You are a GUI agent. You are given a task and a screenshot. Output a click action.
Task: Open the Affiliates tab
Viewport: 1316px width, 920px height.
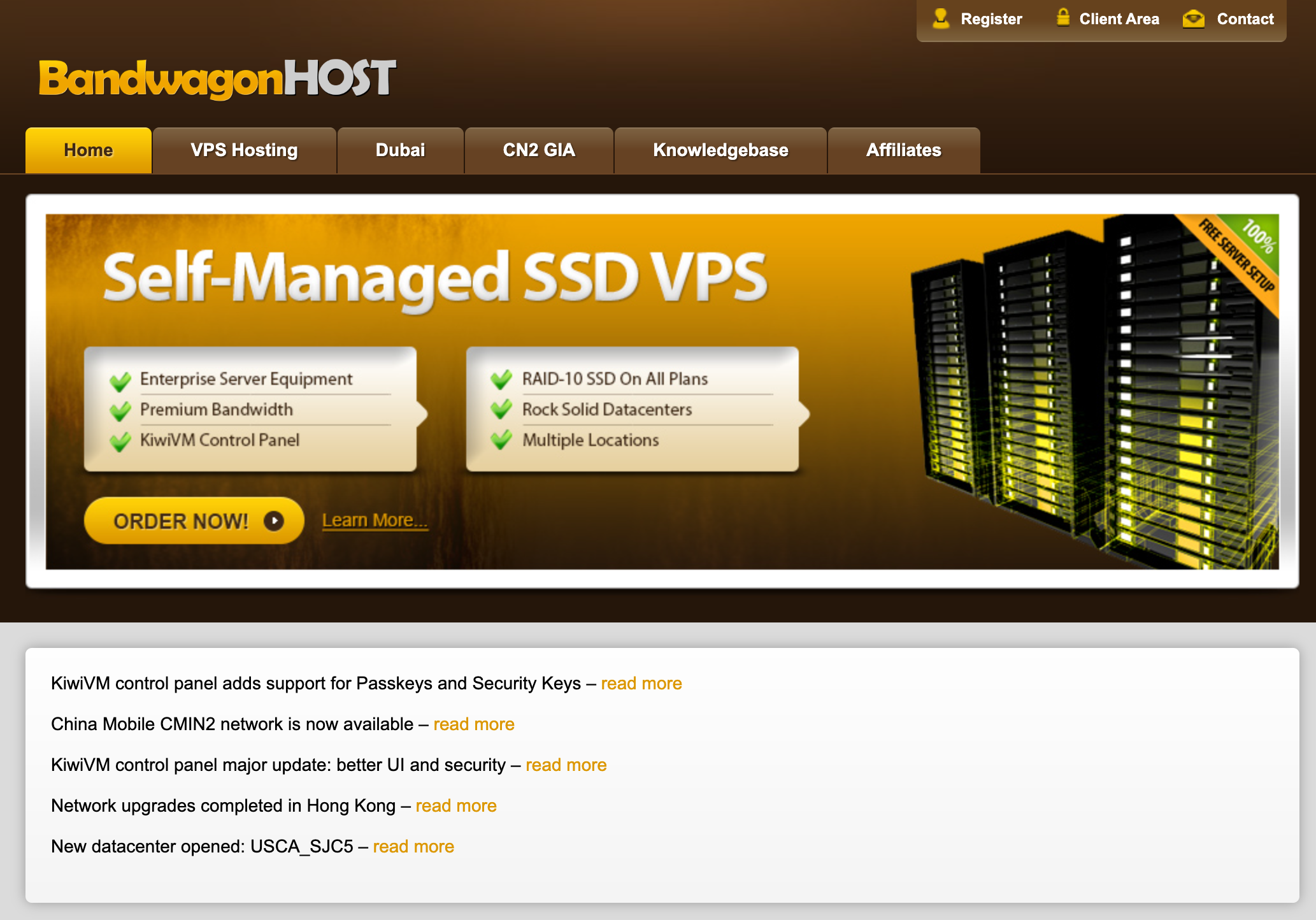point(903,150)
